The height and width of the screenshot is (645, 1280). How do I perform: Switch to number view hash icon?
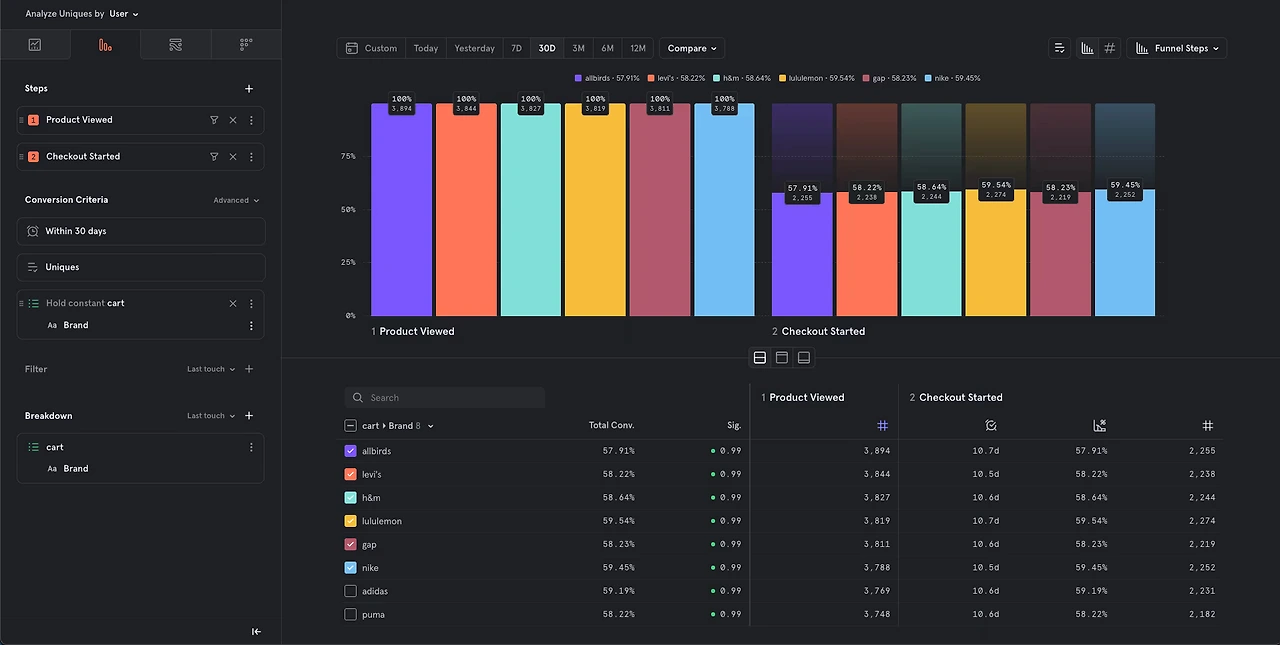(x=1110, y=48)
